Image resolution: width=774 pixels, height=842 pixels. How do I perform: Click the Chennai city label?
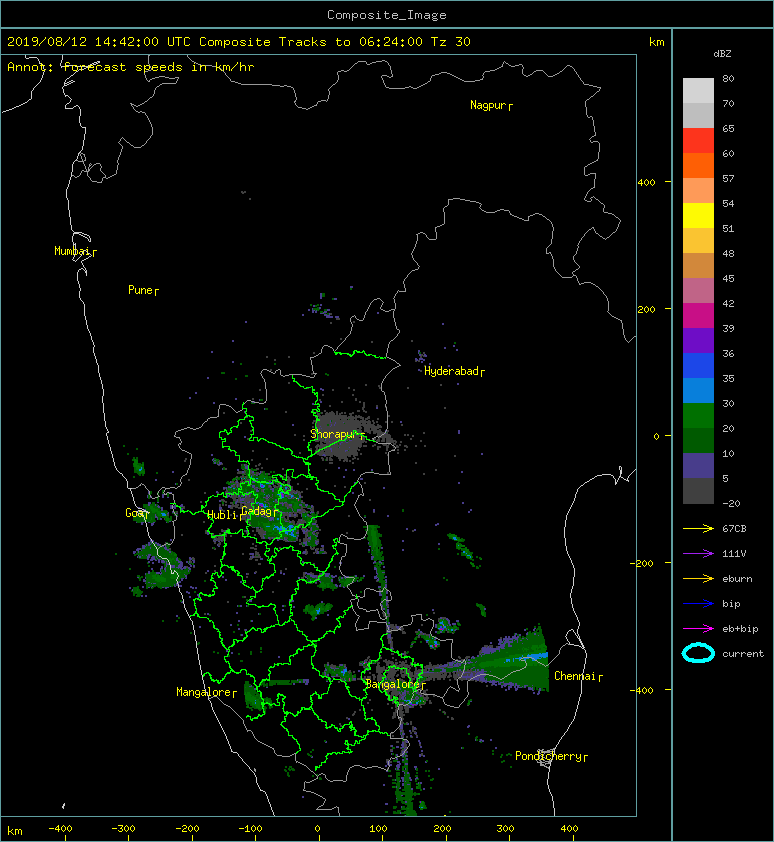coord(575,676)
